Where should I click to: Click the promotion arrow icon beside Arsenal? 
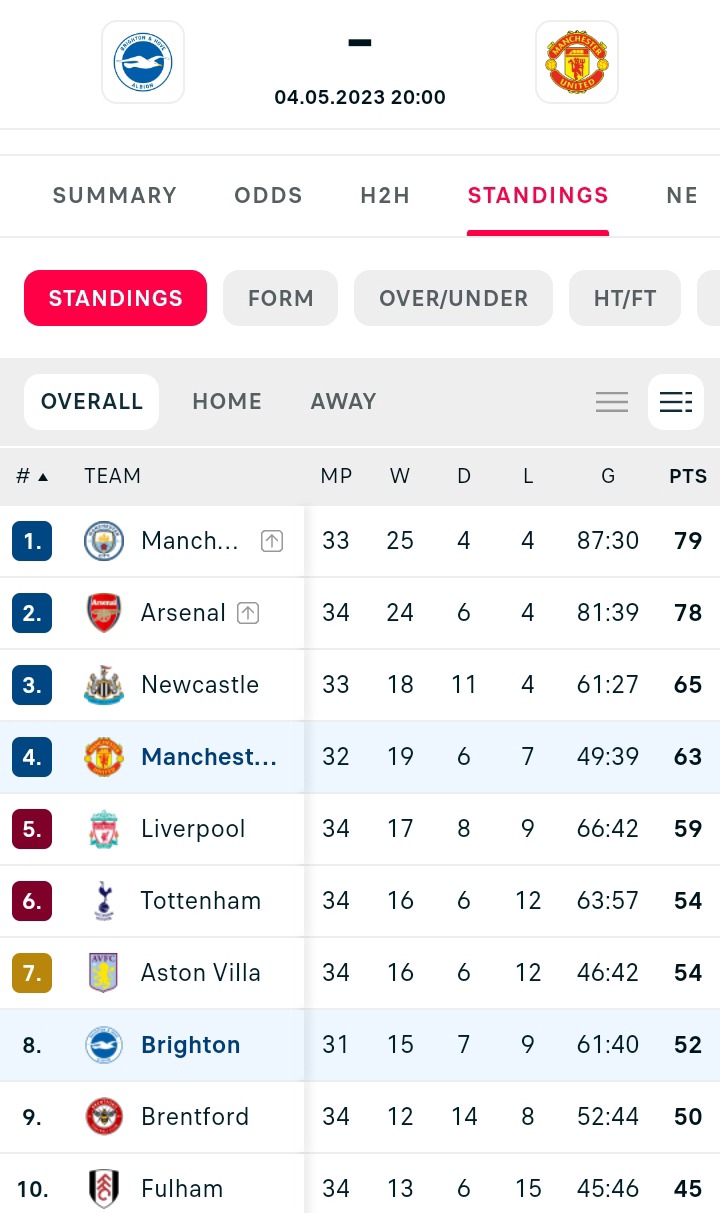click(248, 613)
